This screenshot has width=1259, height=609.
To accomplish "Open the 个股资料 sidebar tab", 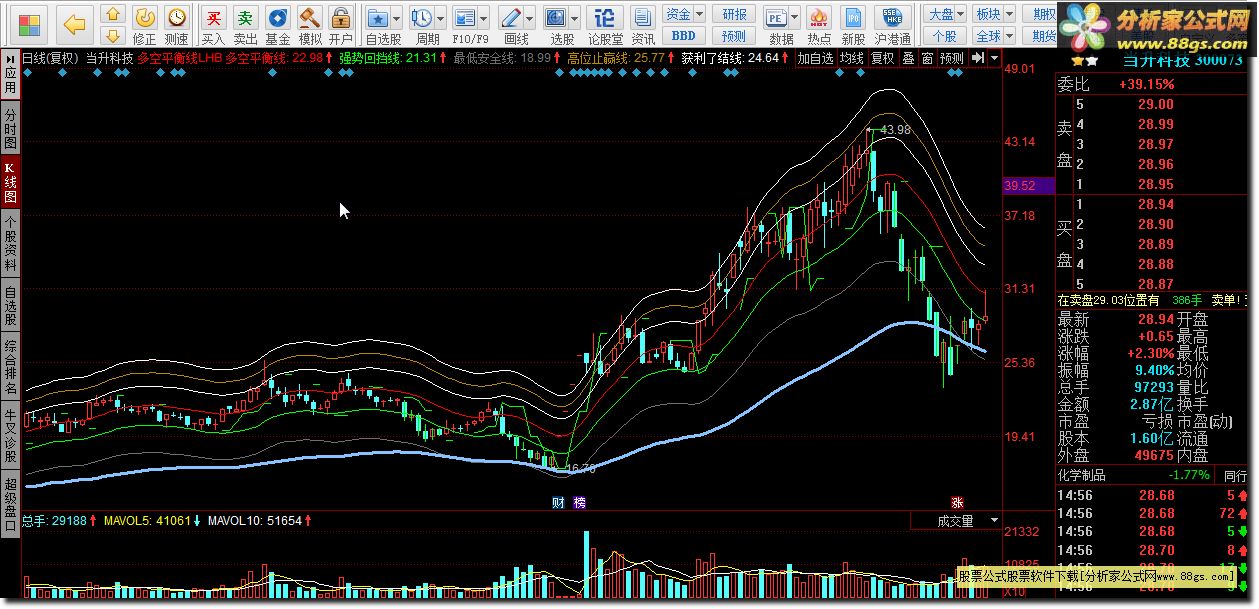I will [x=10, y=243].
